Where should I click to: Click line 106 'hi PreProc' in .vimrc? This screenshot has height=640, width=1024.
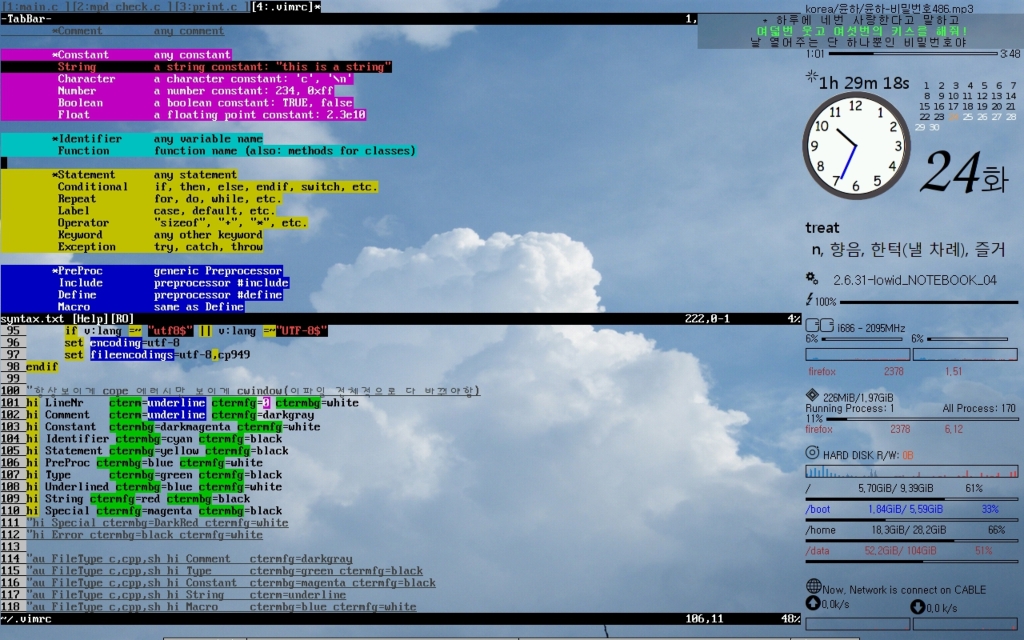pos(144,463)
